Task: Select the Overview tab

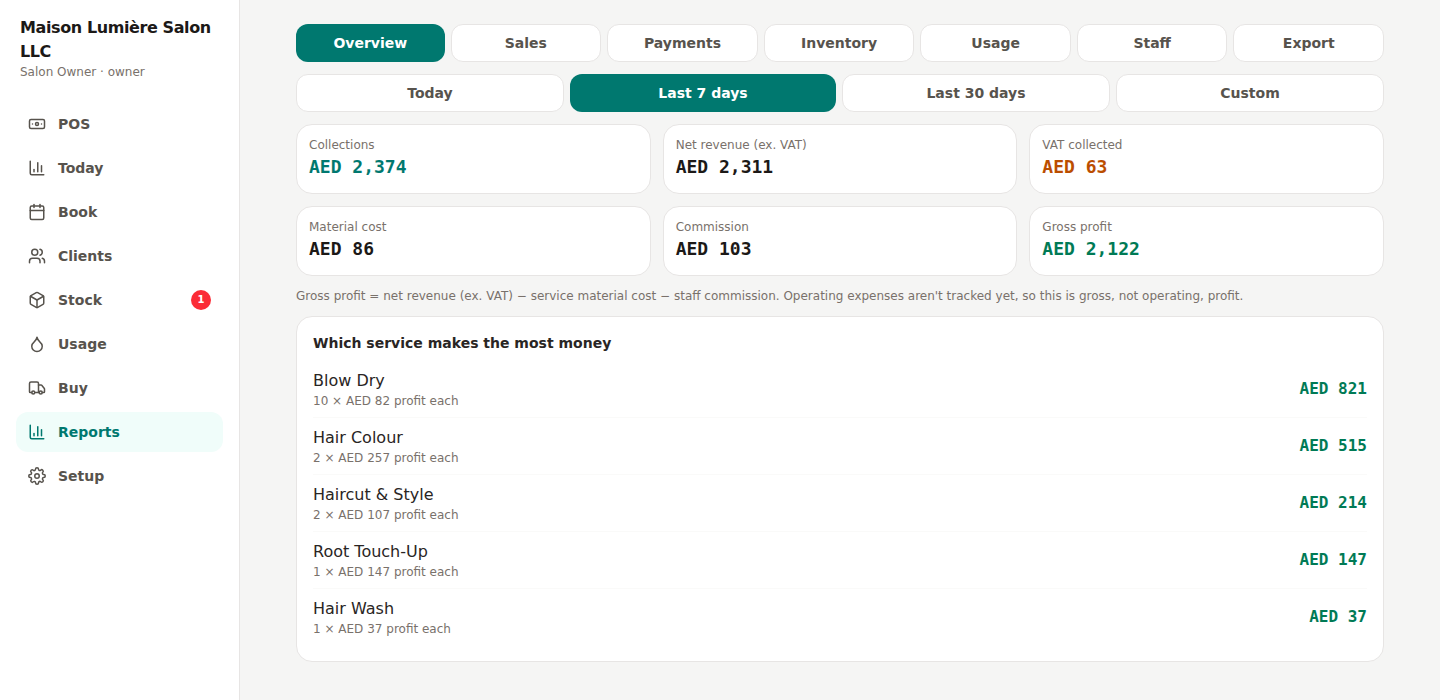Action: point(370,43)
